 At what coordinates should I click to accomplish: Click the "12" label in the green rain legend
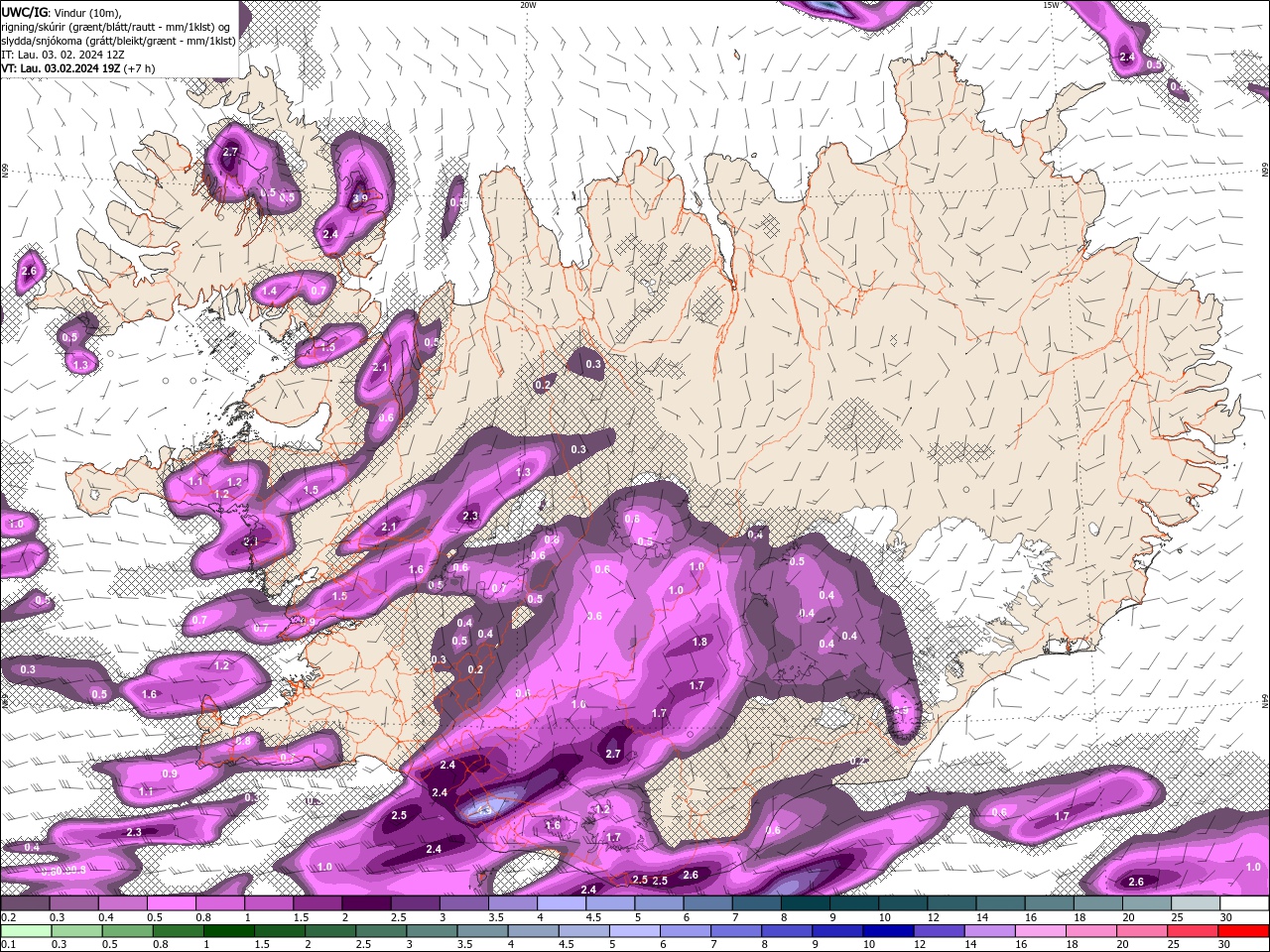click(920, 944)
